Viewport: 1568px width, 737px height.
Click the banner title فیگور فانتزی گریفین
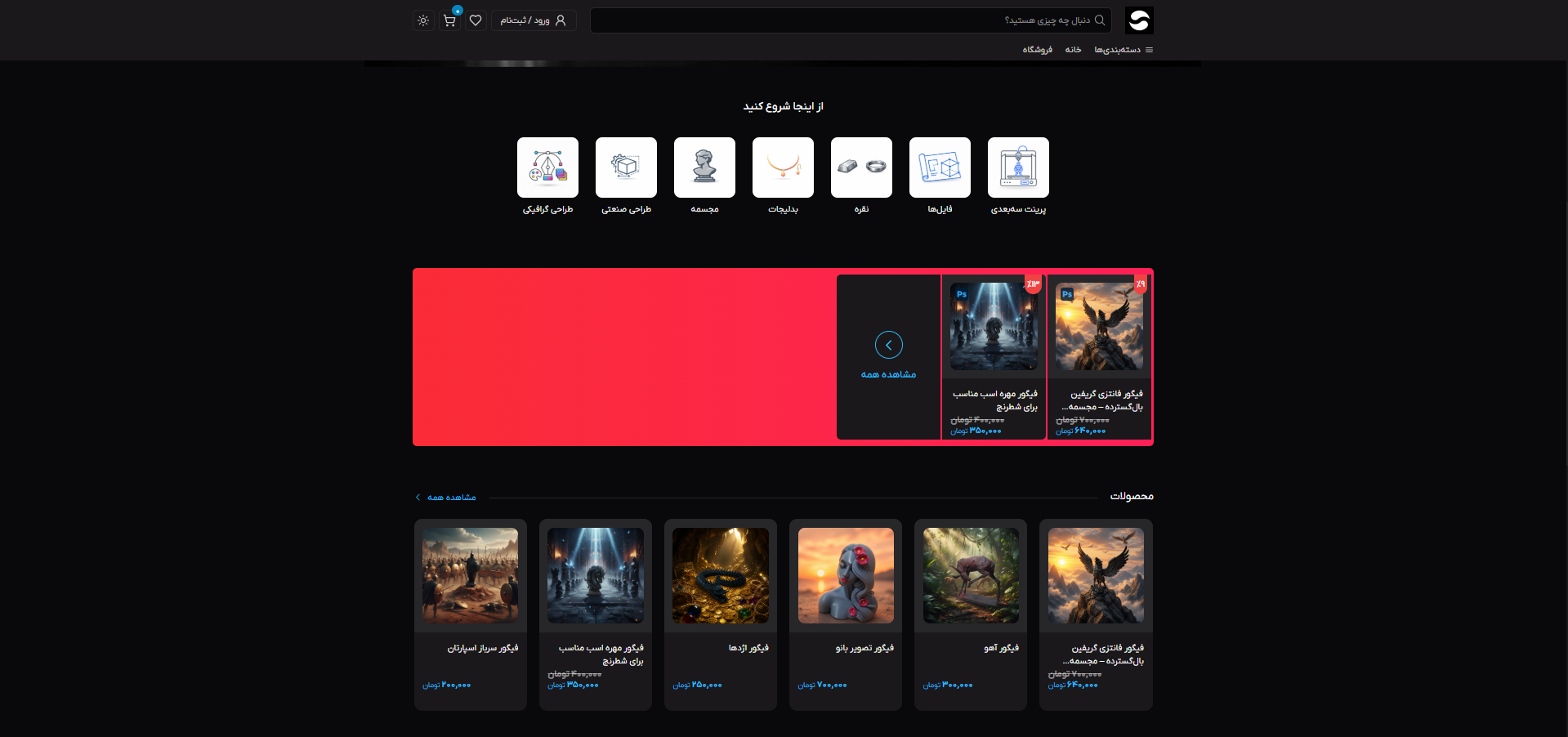(1102, 400)
